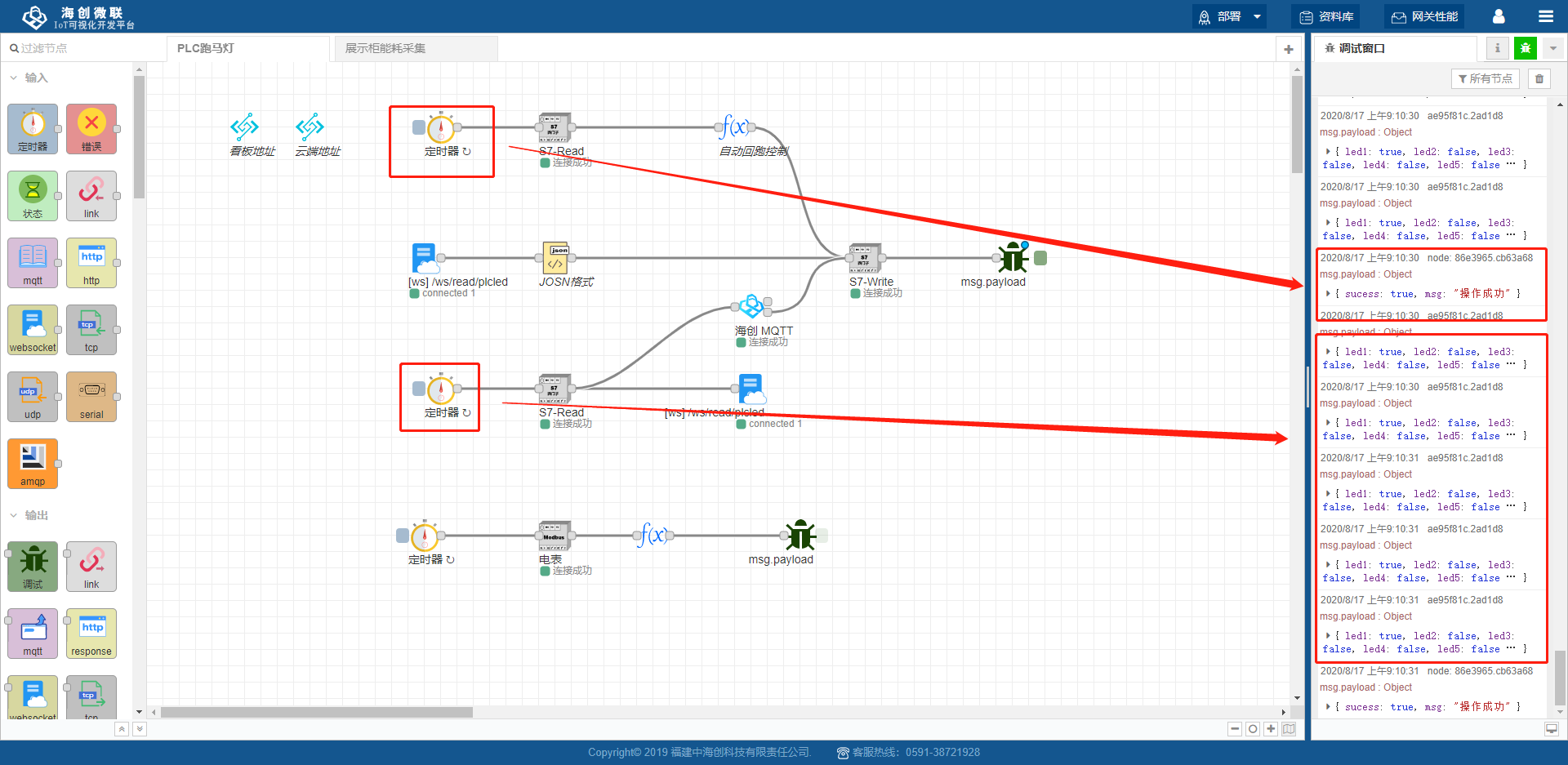Select the JOSN格式 json node
The image size is (1568, 765).
point(555,258)
